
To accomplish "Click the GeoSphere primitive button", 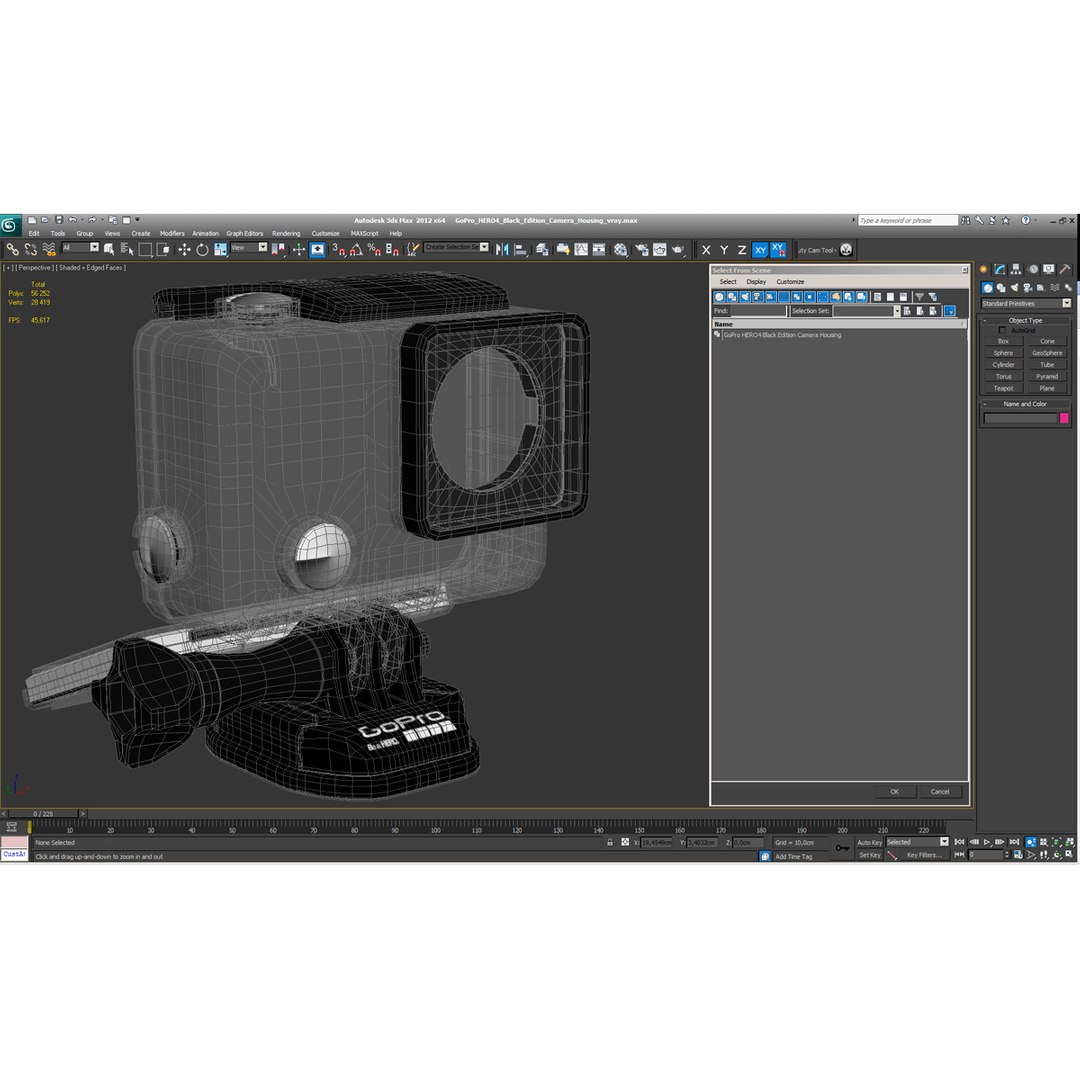I will (1047, 353).
